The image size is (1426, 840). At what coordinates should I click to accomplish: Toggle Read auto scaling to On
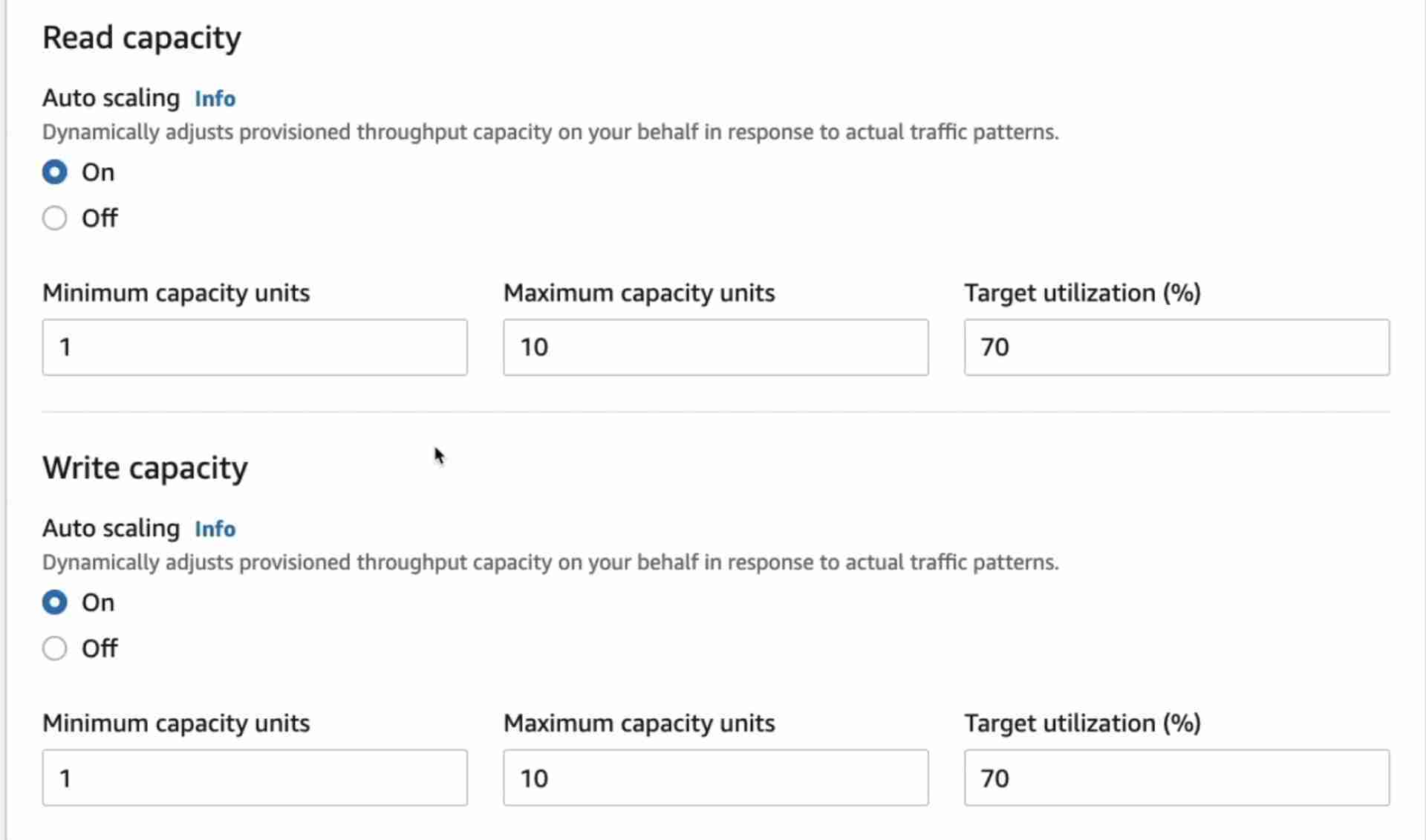[x=55, y=170]
